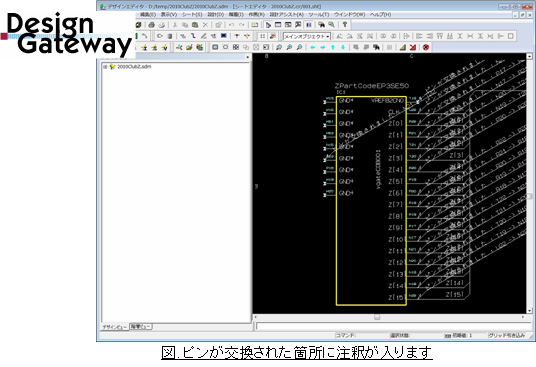Screen dimensions: 536x367
Task: Click the blue left arrow pan icon
Action: tap(312, 47)
